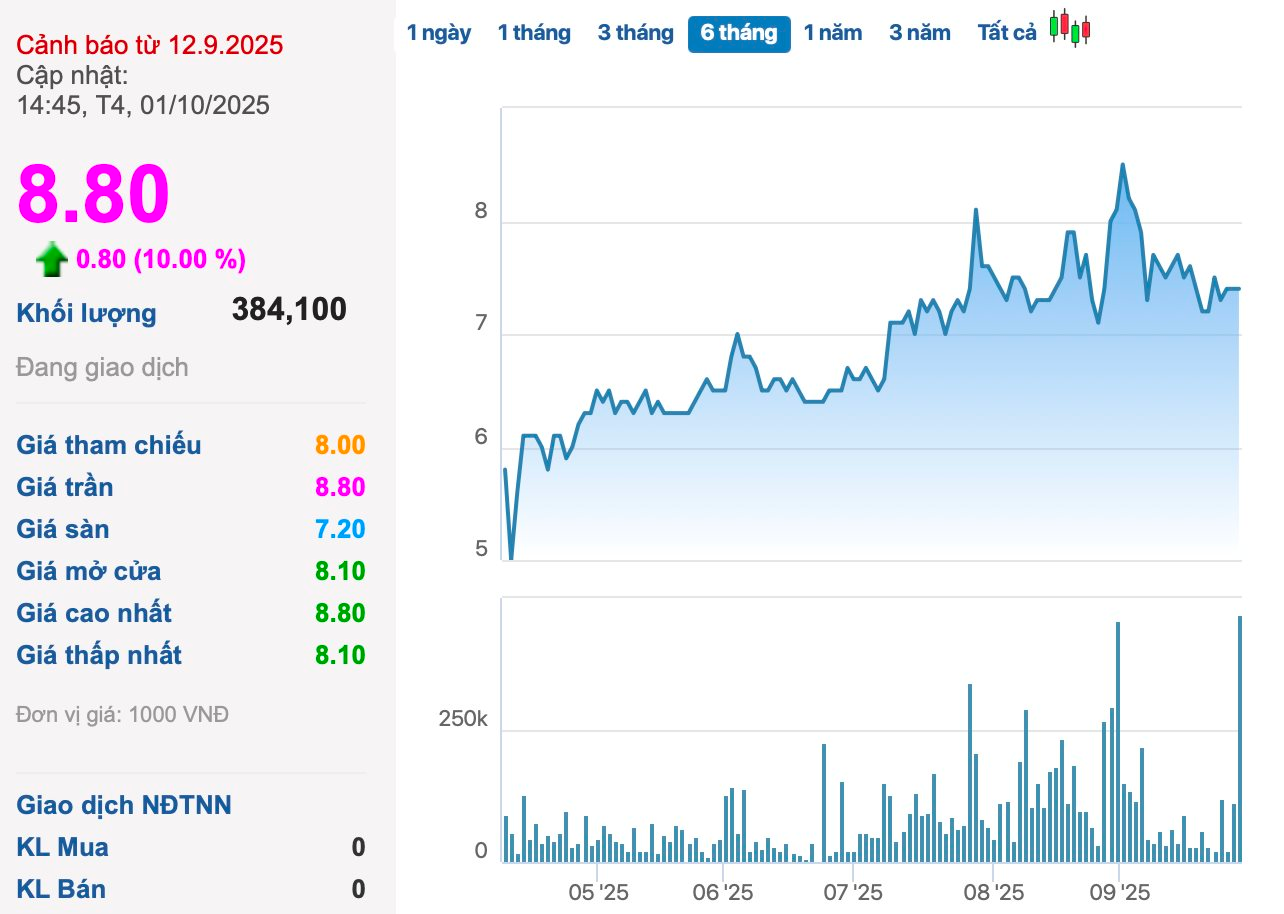The height and width of the screenshot is (914, 1284).
Task: Click the Giá sàn value 7.20
Action: (340, 529)
